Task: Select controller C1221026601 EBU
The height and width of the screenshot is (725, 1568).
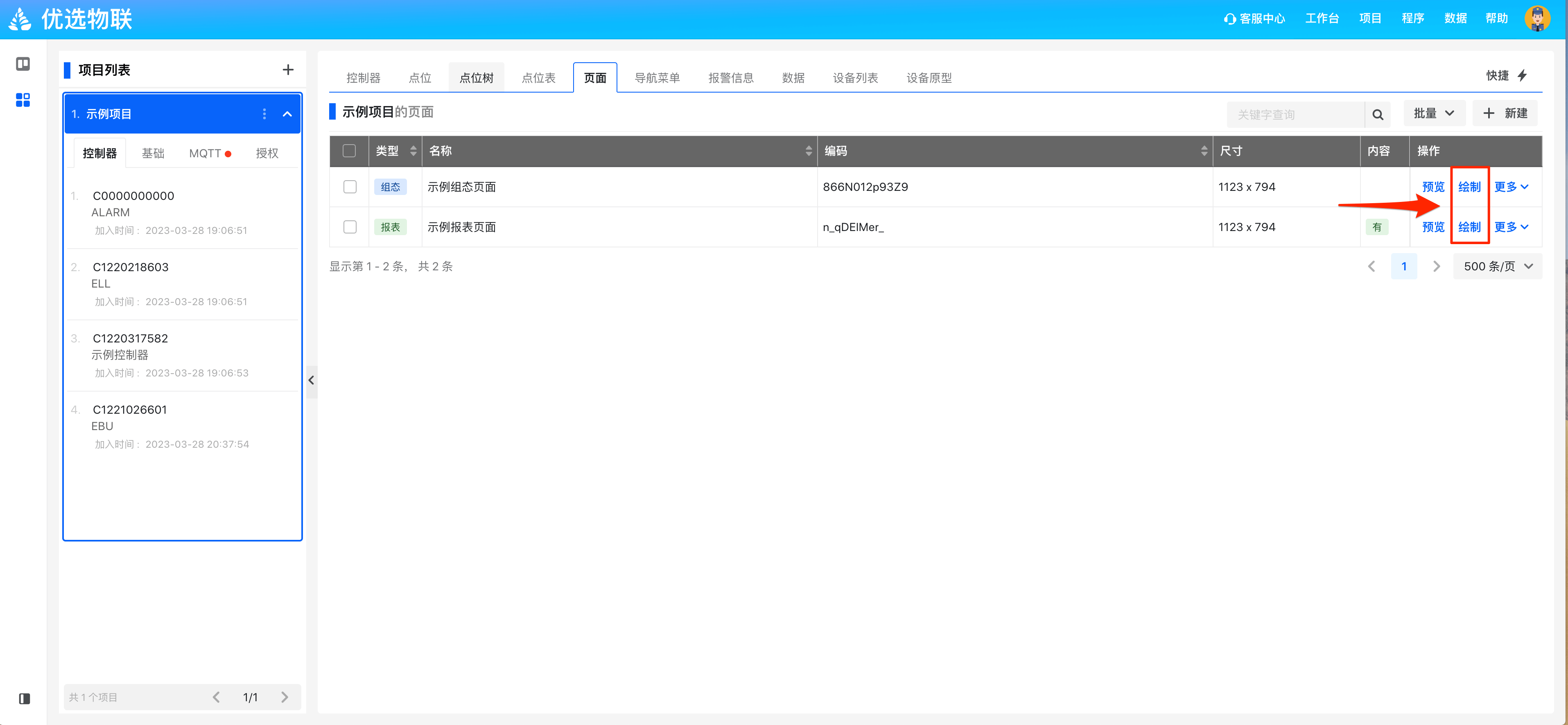Action: (x=182, y=426)
